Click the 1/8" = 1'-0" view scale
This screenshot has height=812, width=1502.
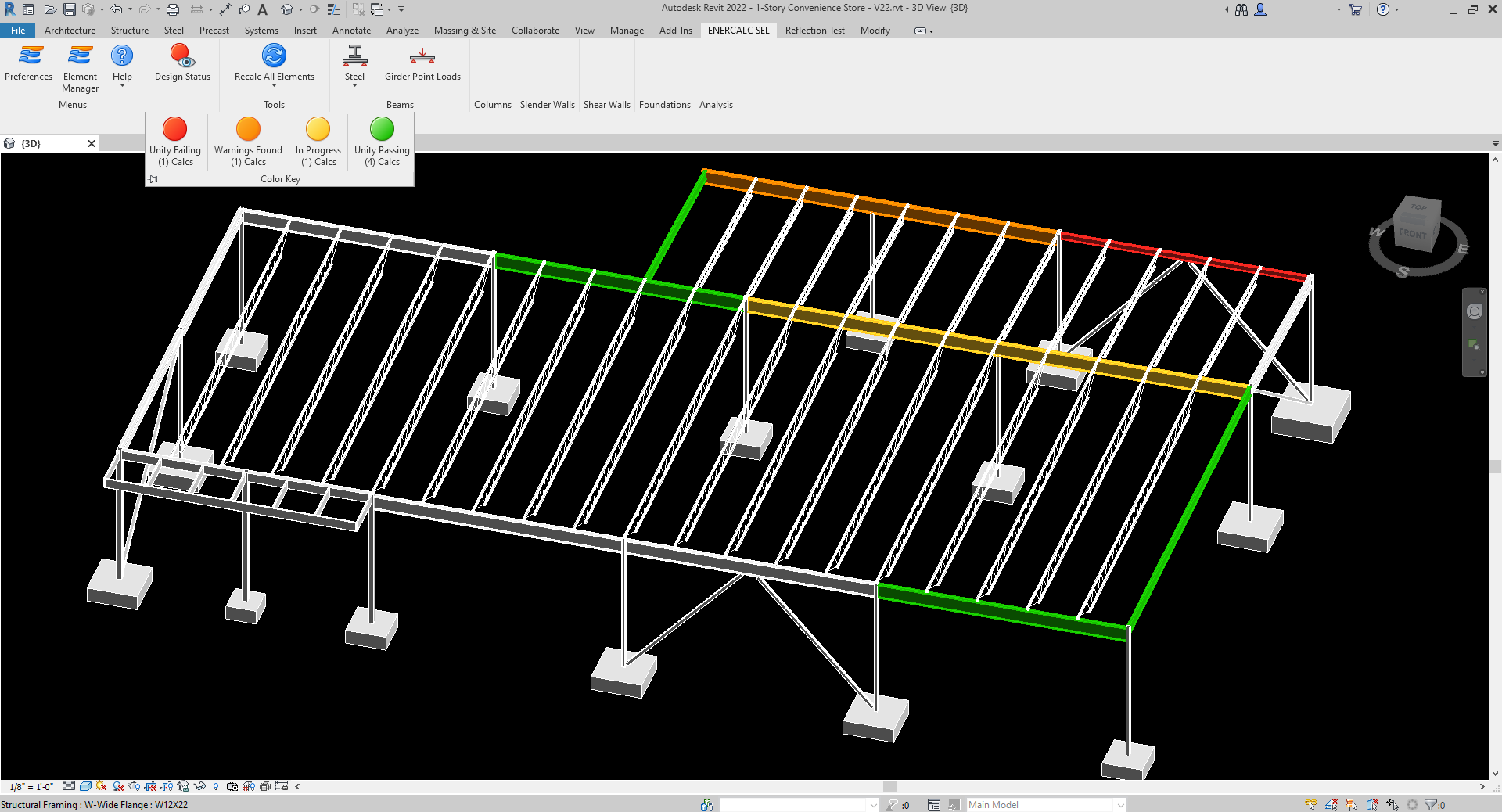coord(31,787)
